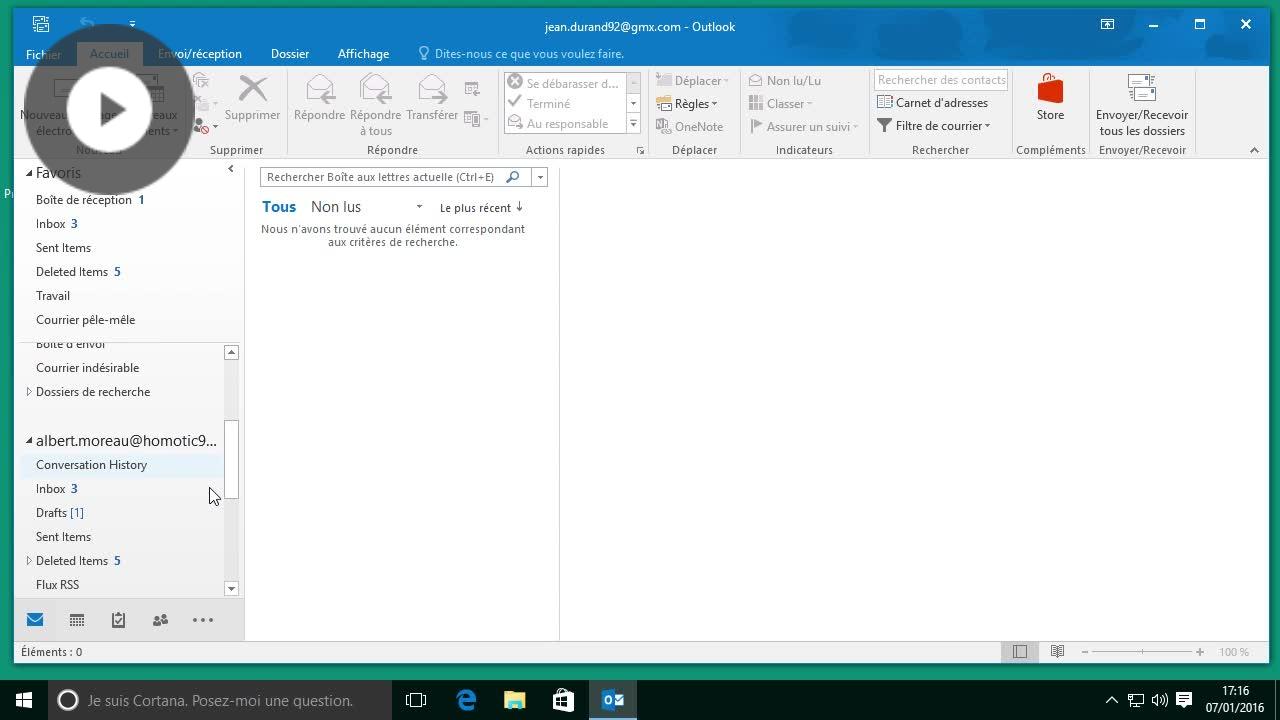
Task: Open the Filtre de courrier dropdown
Action: [x=938, y=126]
